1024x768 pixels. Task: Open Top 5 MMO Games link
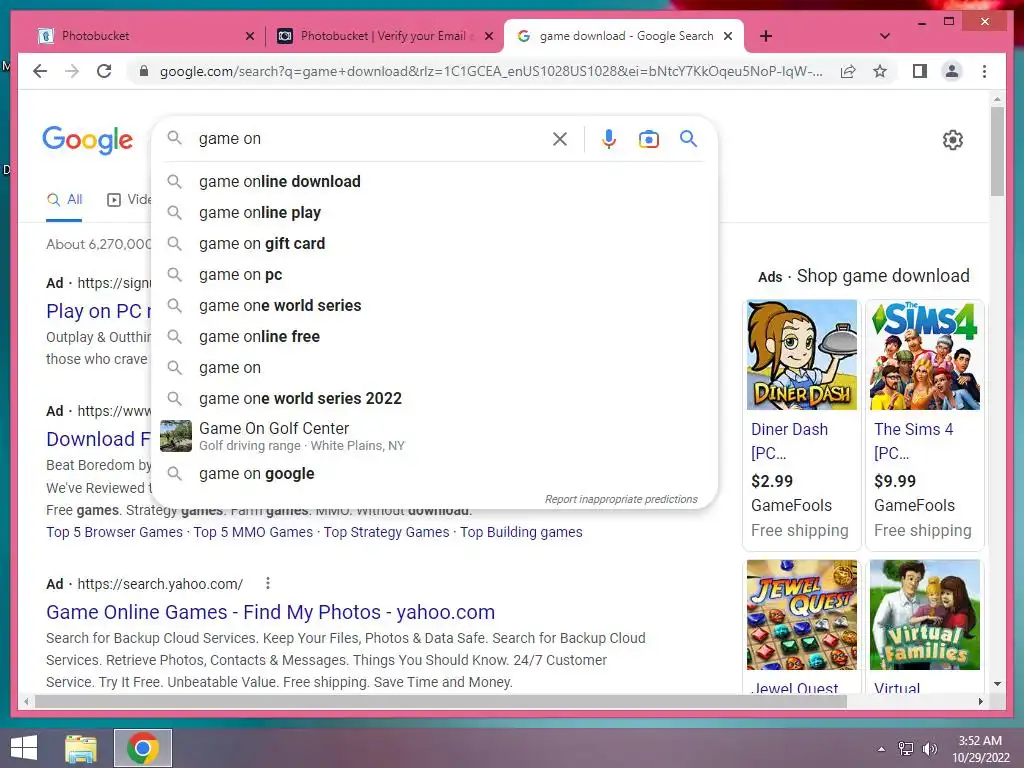(x=253, y=532)
